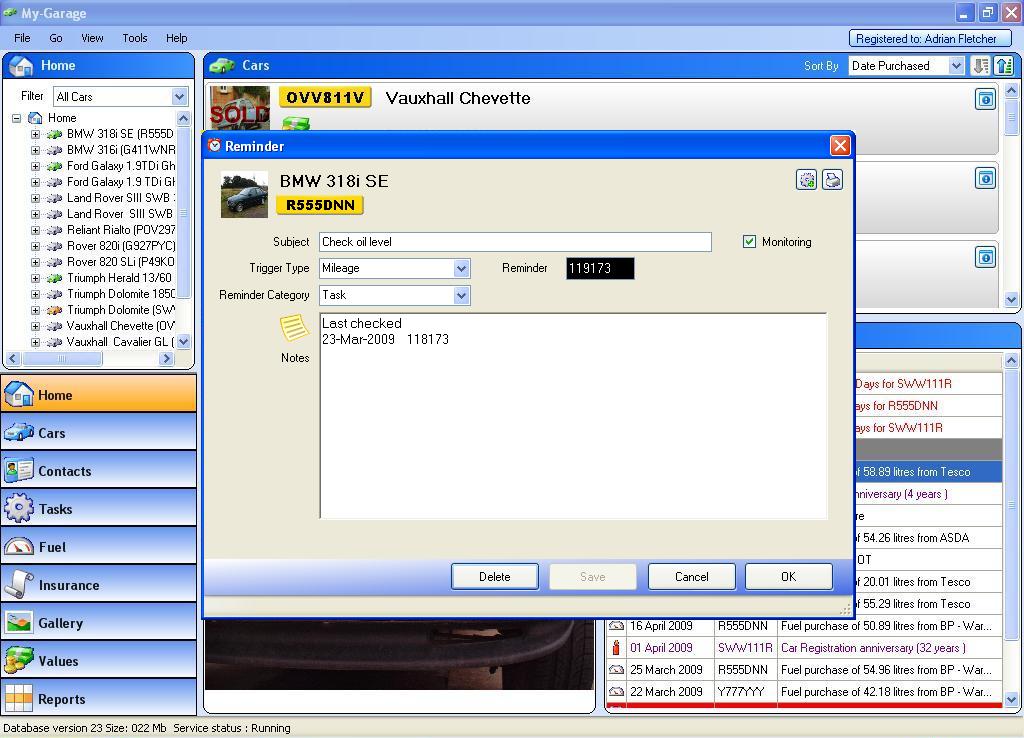Open info icon for Vauxhall Chevette card
Image resolution: width=1024 pixels, height=738 pixels.
[x=985, y=100]
